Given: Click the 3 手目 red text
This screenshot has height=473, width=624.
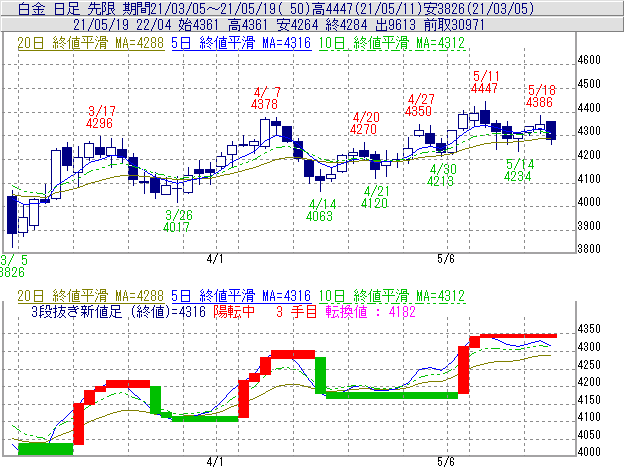Looking at the screenshot, I should click(x=296, y=311).
